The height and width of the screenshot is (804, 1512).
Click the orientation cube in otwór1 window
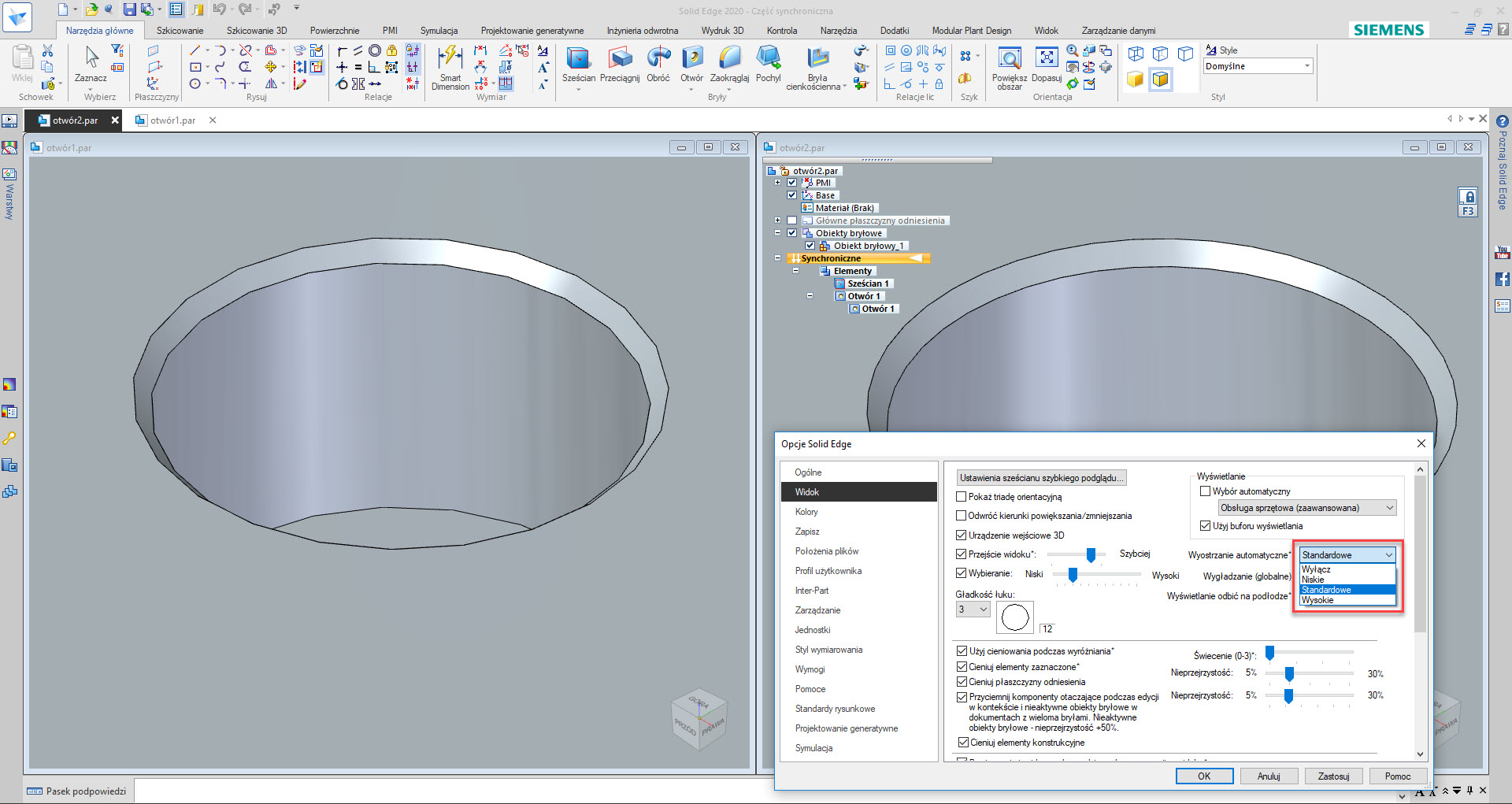coord(699,718)
